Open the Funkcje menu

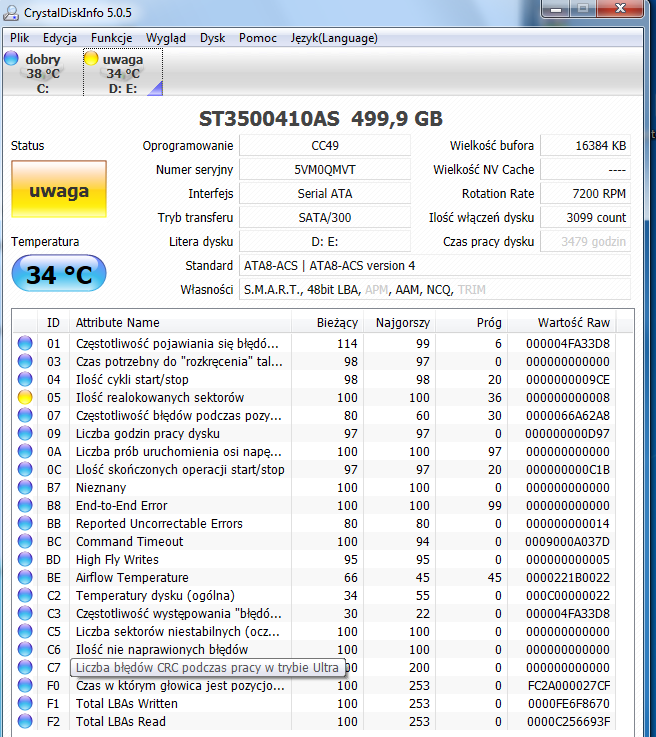click(111, 38)
